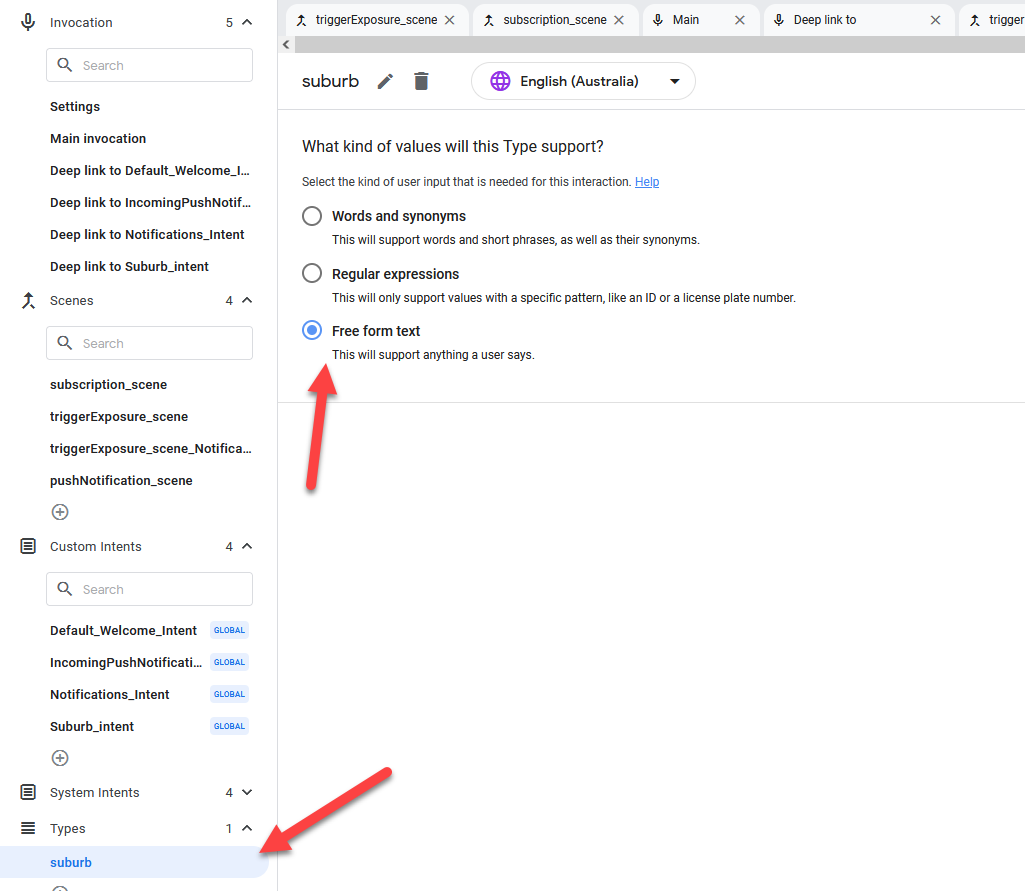Image resolution: width=1025 pixels, height=891 pixels.
Task: Collapse the Custom Intents section
Action: click(x=247, y=547)
